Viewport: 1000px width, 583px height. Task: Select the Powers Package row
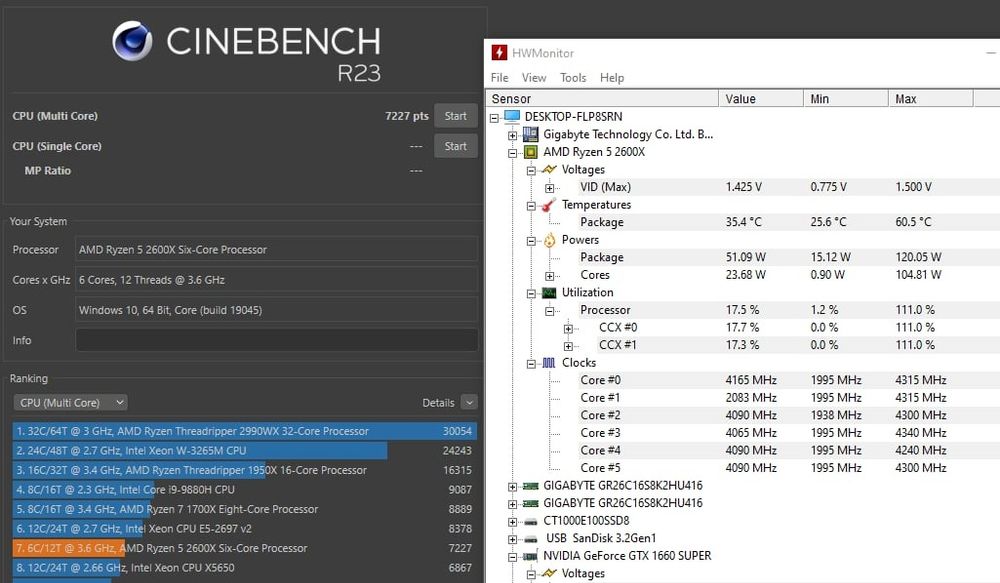(775, 257)
